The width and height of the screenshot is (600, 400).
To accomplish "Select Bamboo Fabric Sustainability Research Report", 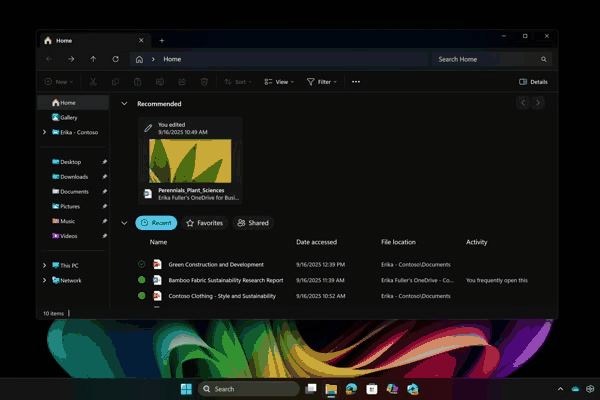I will pos(226,280).
